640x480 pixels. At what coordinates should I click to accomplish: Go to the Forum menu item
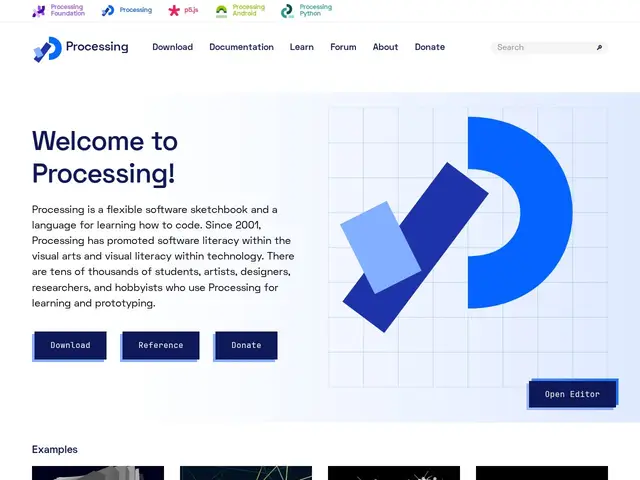click(x=343, y=47)
